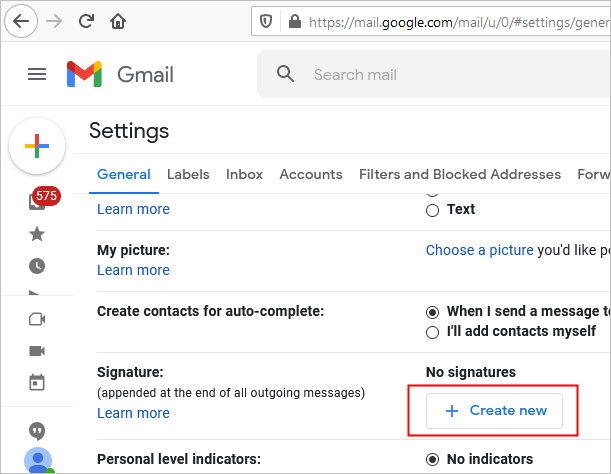Open the Accounts settings tab
This screenshot has height=474, width=611.
(311, 174)
